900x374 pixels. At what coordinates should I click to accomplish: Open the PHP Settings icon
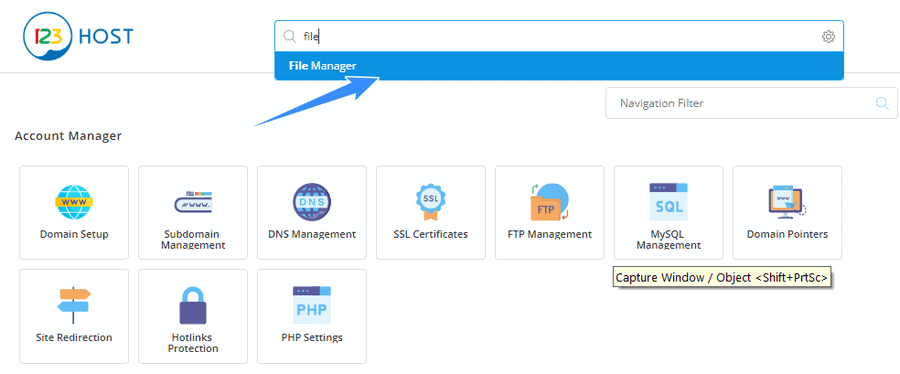312,306
